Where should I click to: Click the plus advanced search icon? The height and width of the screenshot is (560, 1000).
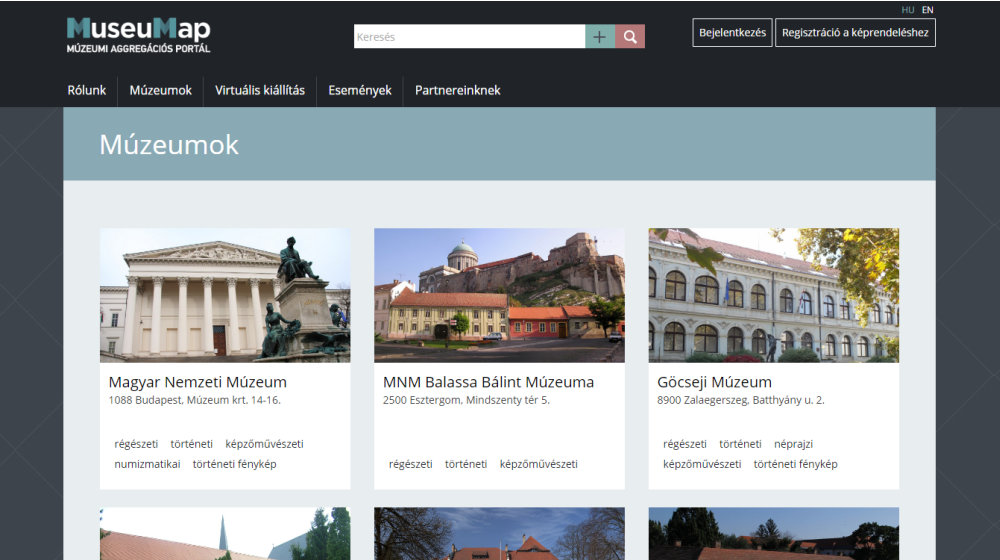coord(599,36)
